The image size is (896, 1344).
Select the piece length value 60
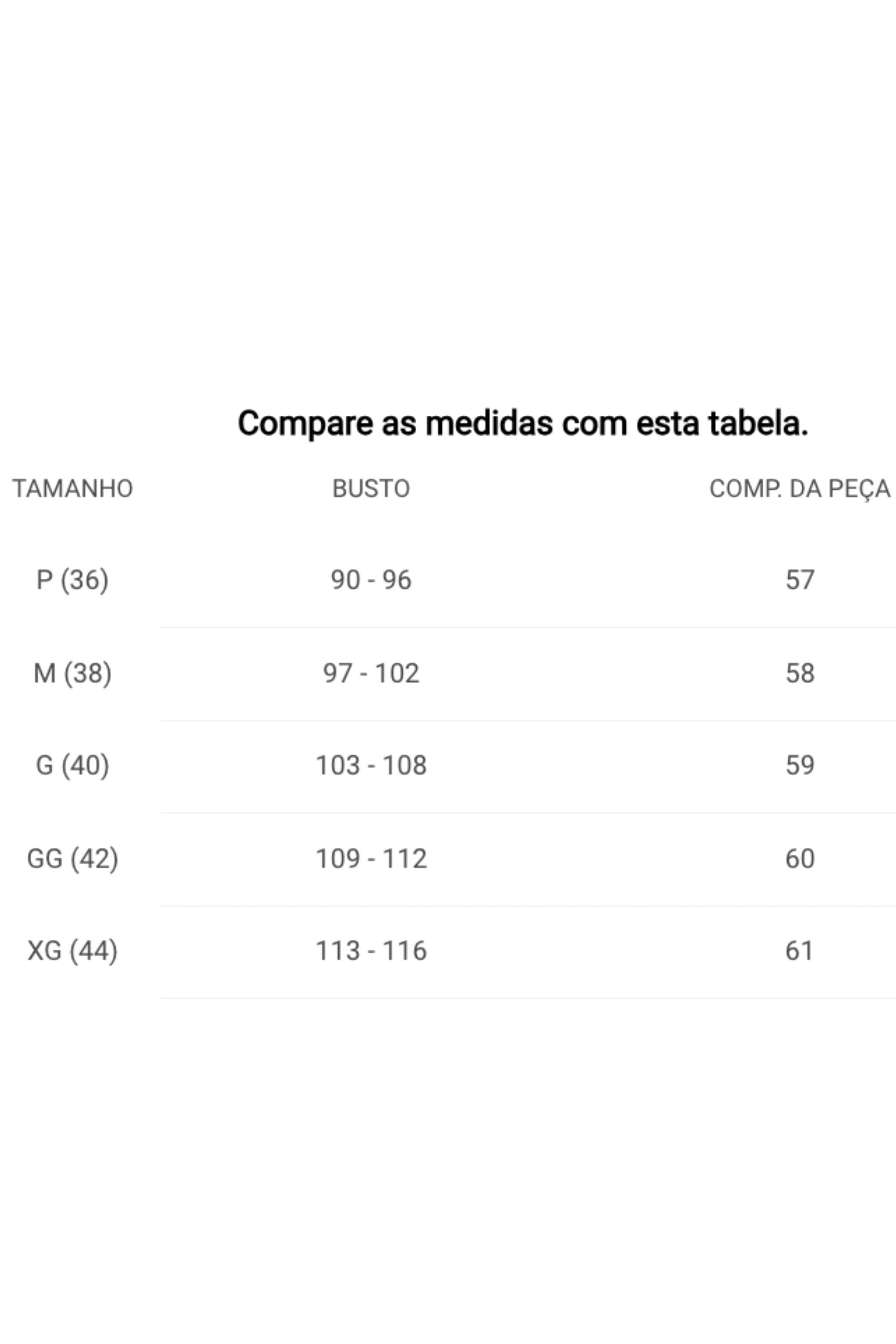click(x=799, y=858)
